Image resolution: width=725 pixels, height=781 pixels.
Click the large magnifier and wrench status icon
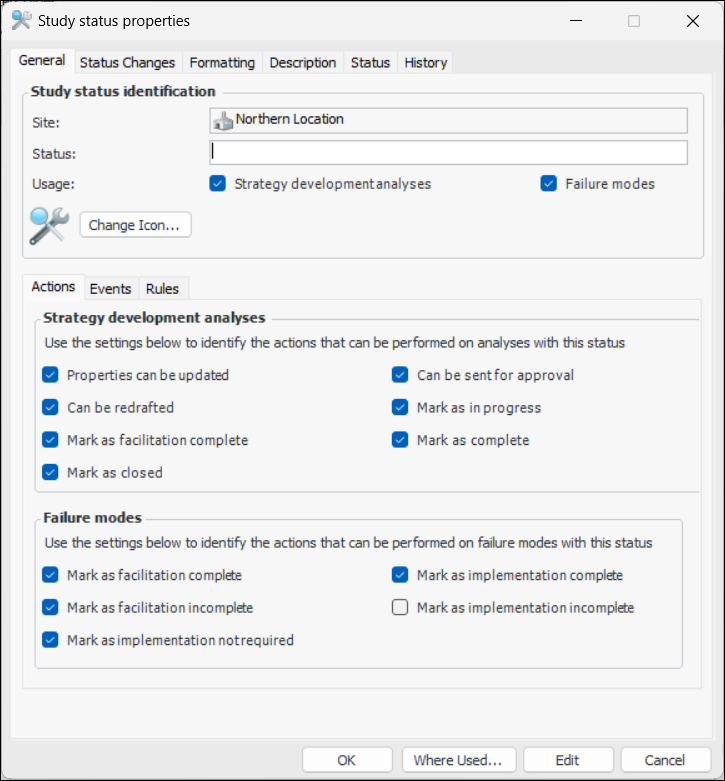(49, 226)
